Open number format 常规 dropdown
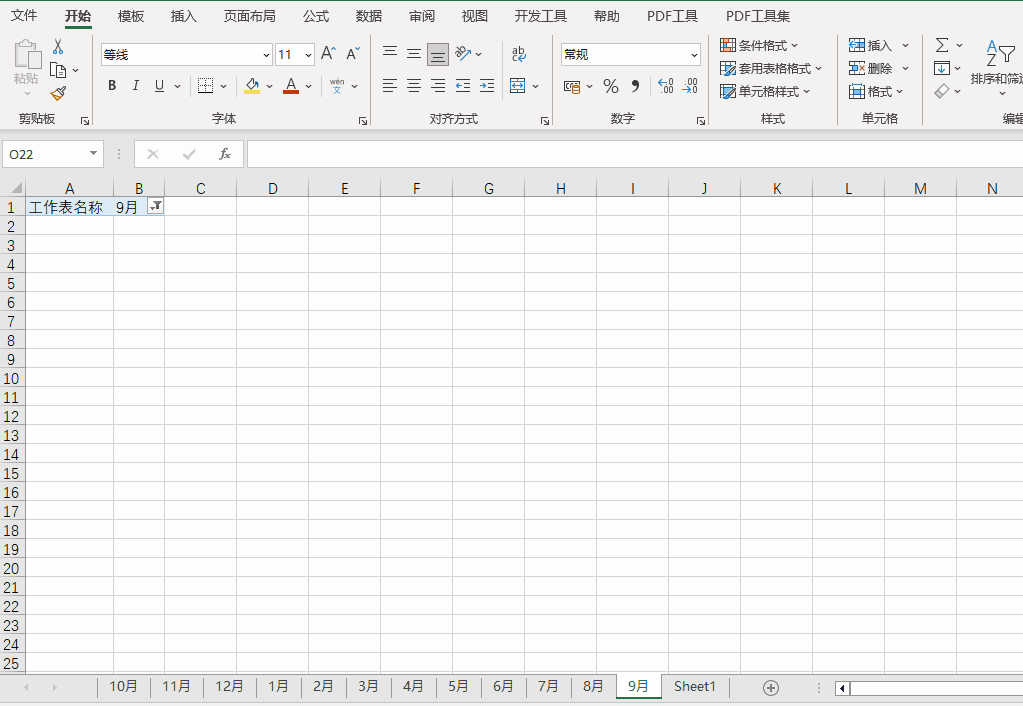This screenshot has width=1023, height=706. click(x=694, y=55)
